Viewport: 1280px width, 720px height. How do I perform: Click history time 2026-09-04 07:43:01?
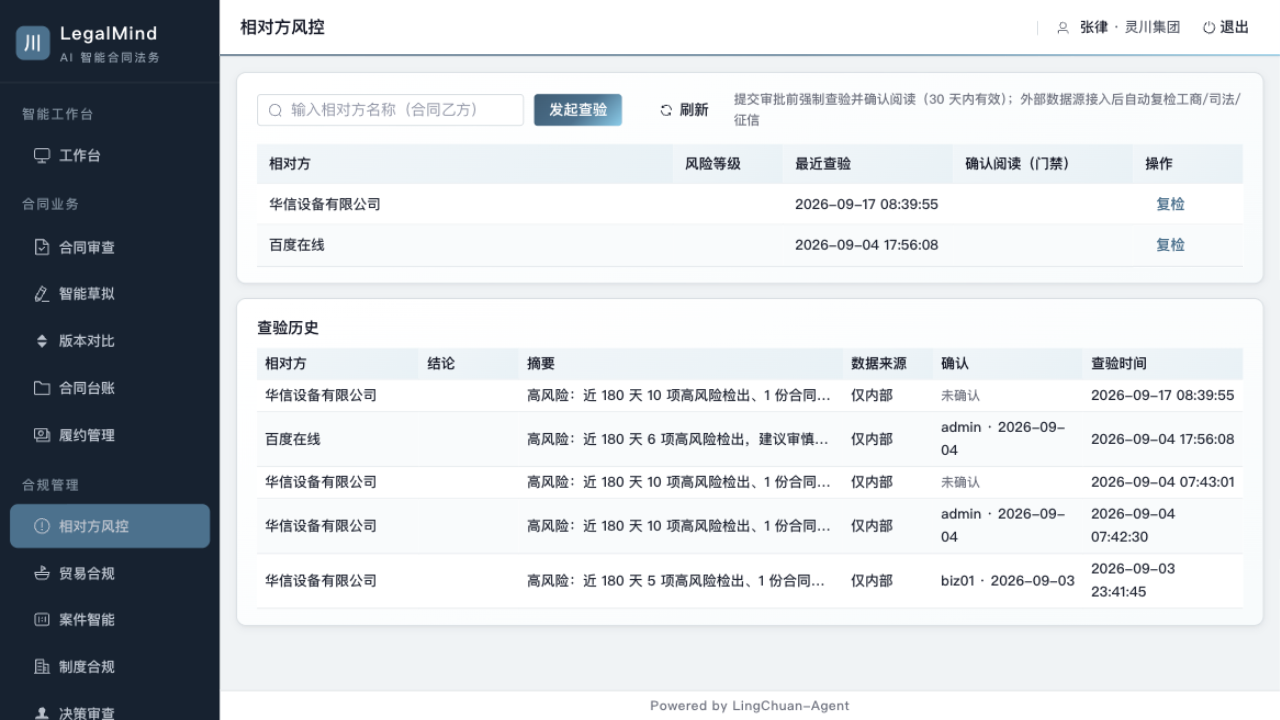point(1163,482)
